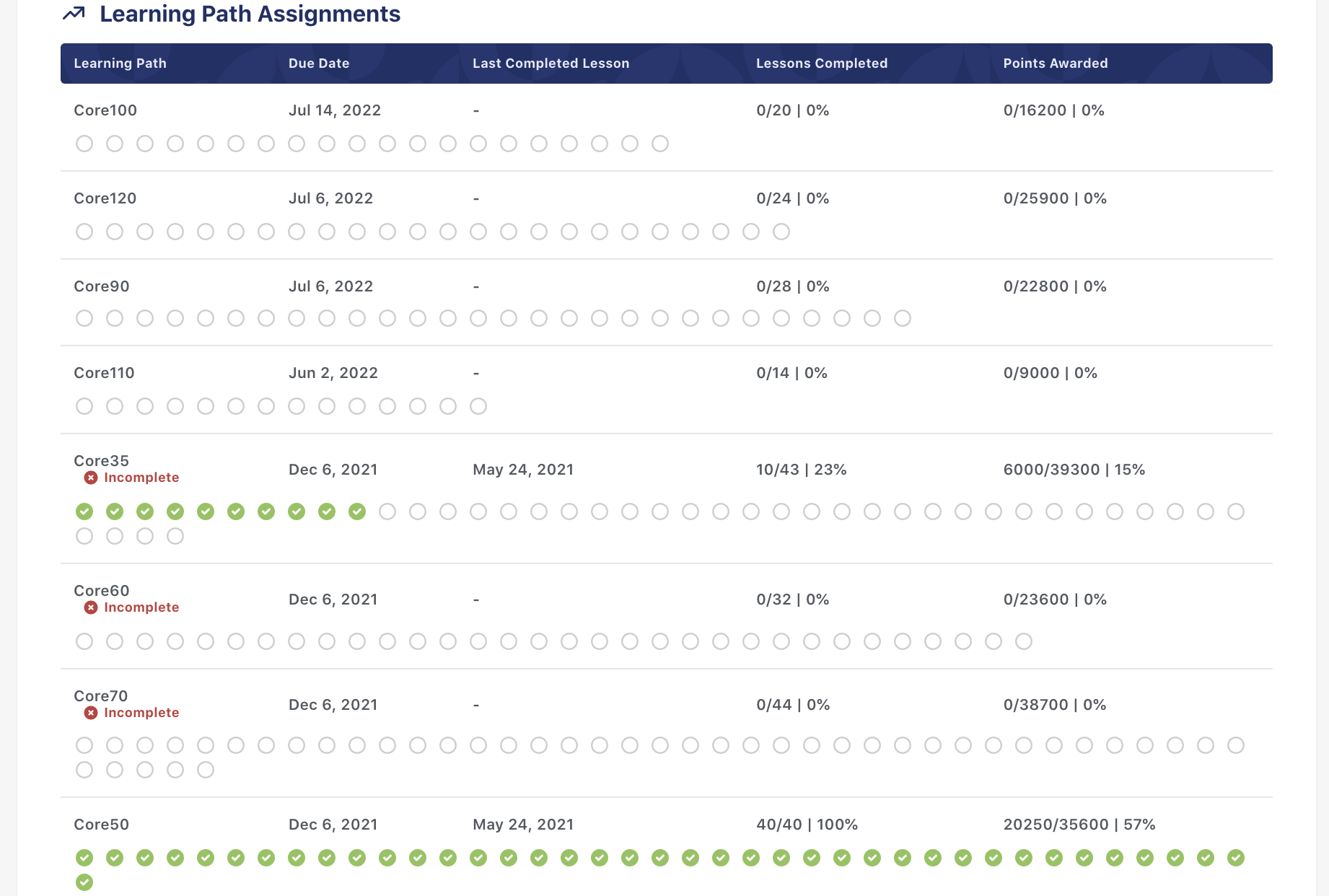Click the trending-up icon beside Learning Path Assignments
The width and height of the screenshot is (1329, 896).
pos(72,13)
